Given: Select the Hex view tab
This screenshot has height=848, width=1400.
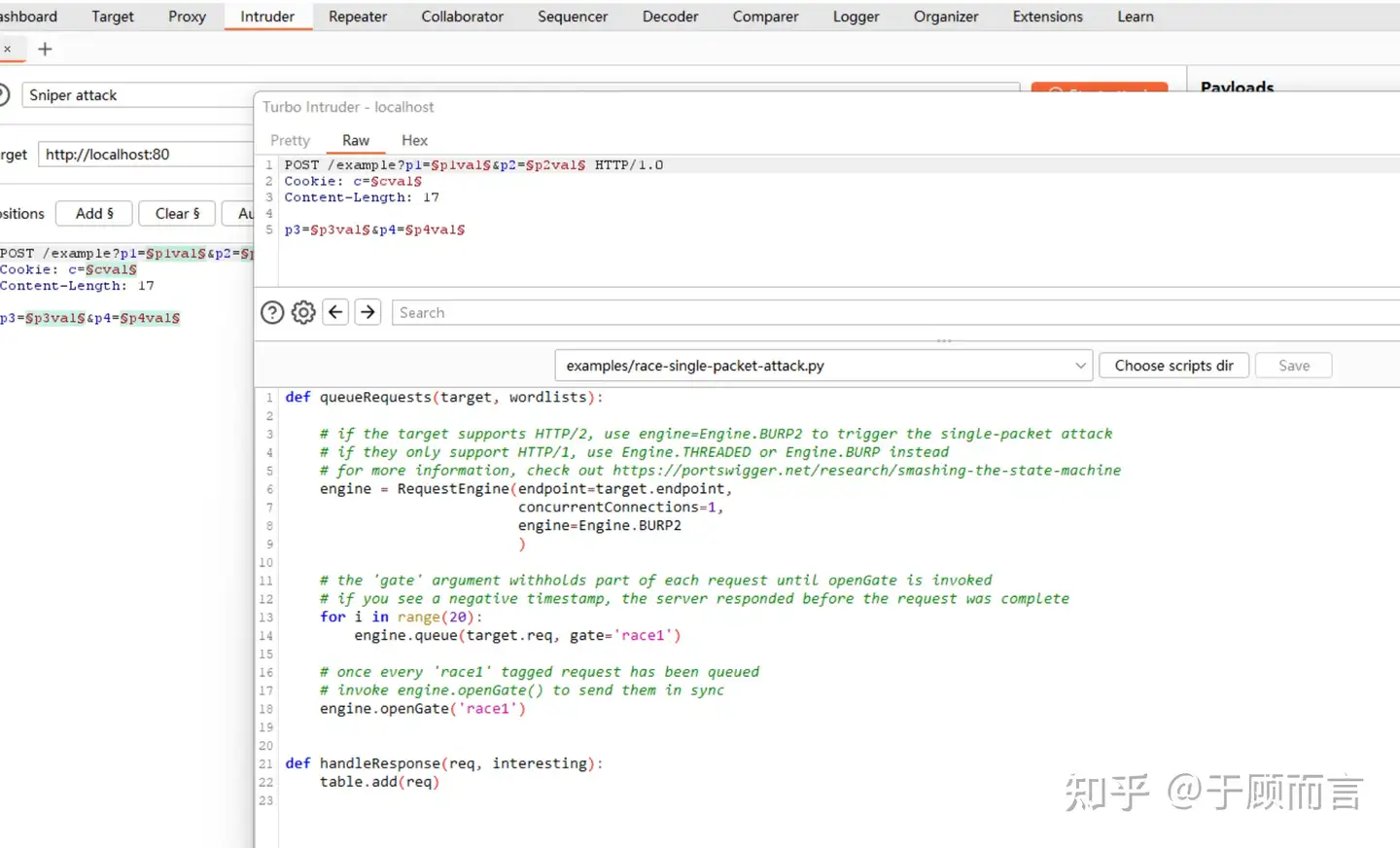Looking at the screenshot, I should pos(414,140).
